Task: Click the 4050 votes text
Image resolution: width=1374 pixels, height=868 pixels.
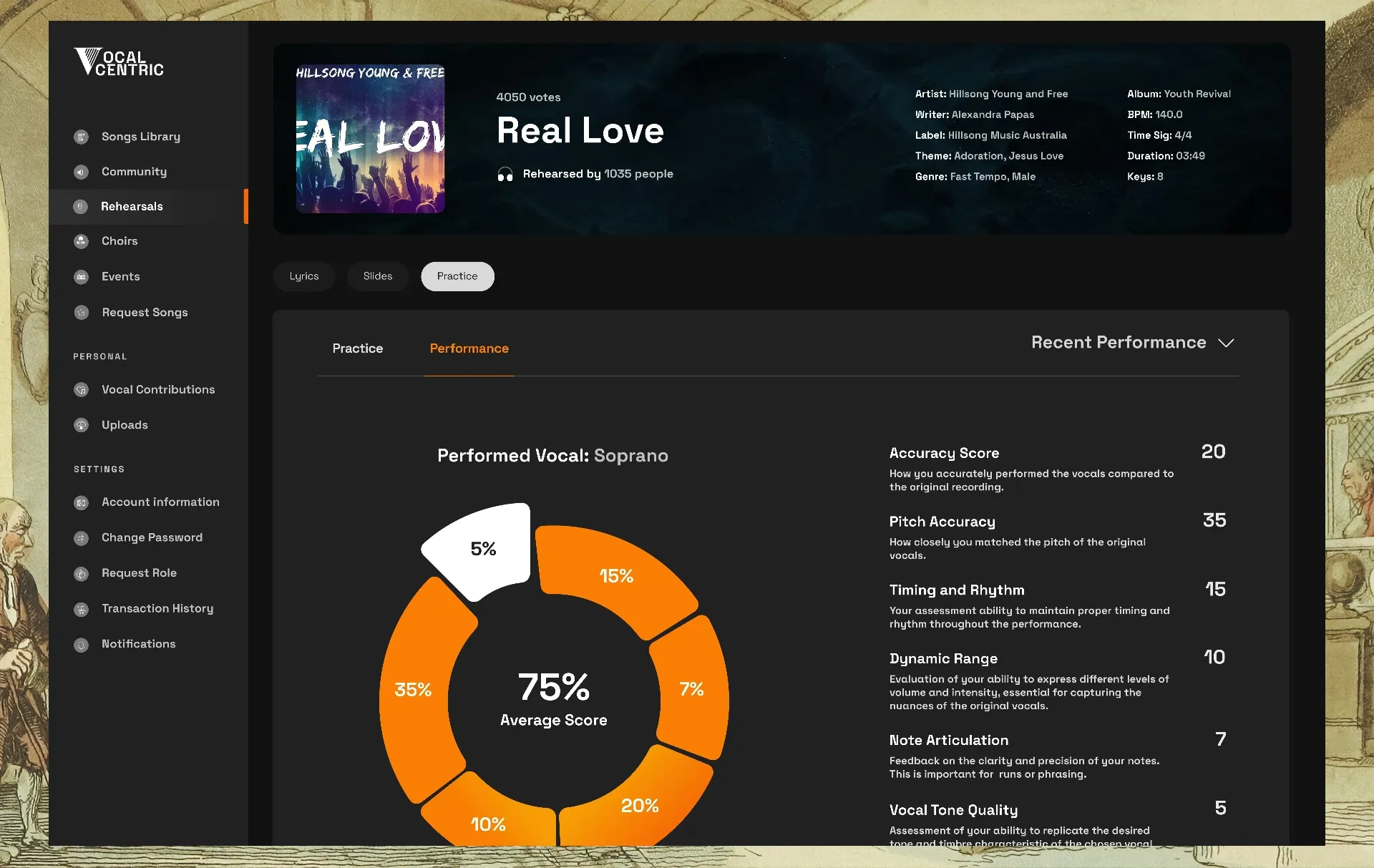Action: pos(528,97)
